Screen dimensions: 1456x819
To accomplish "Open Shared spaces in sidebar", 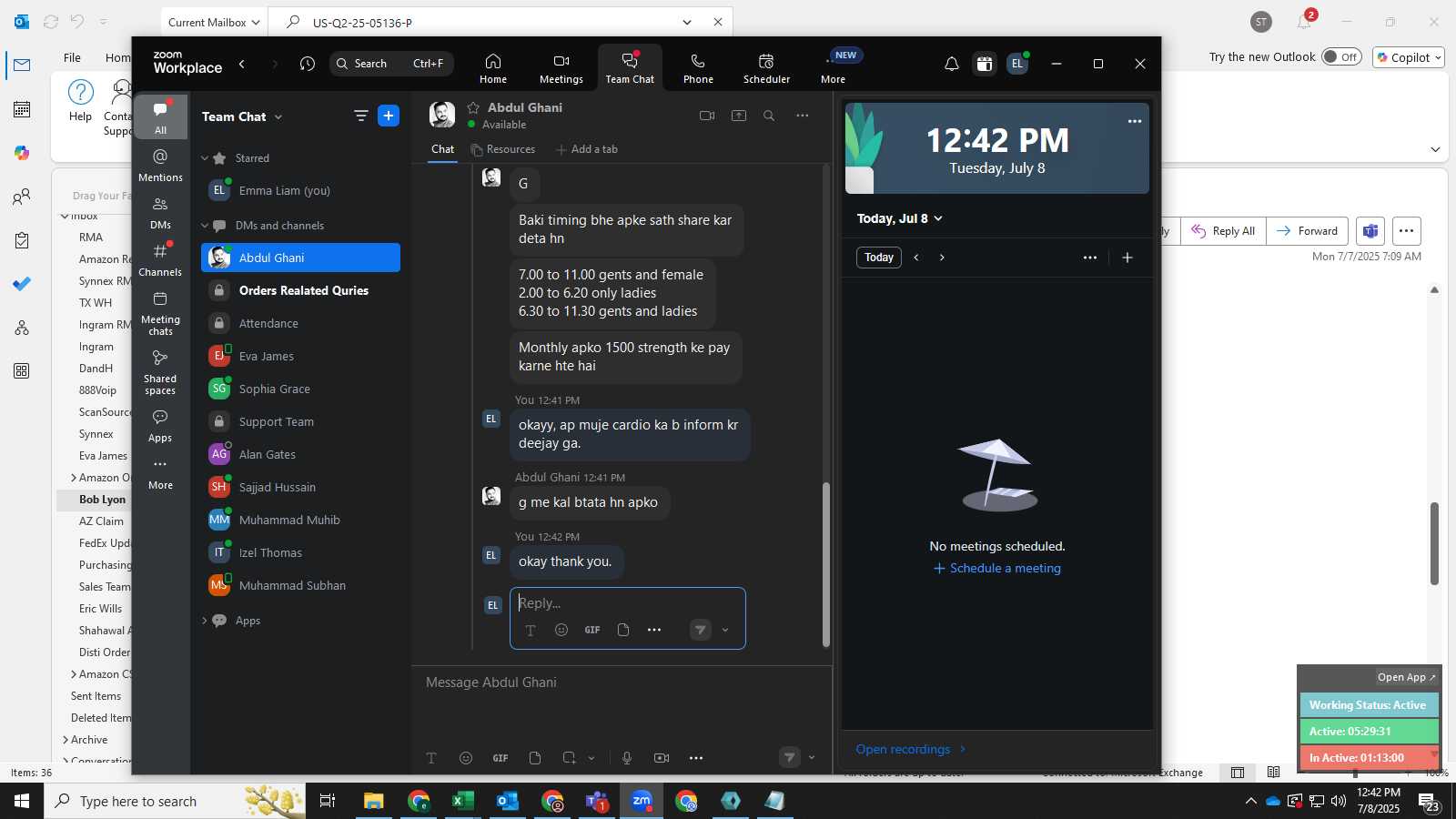I will tap(160, 372).
